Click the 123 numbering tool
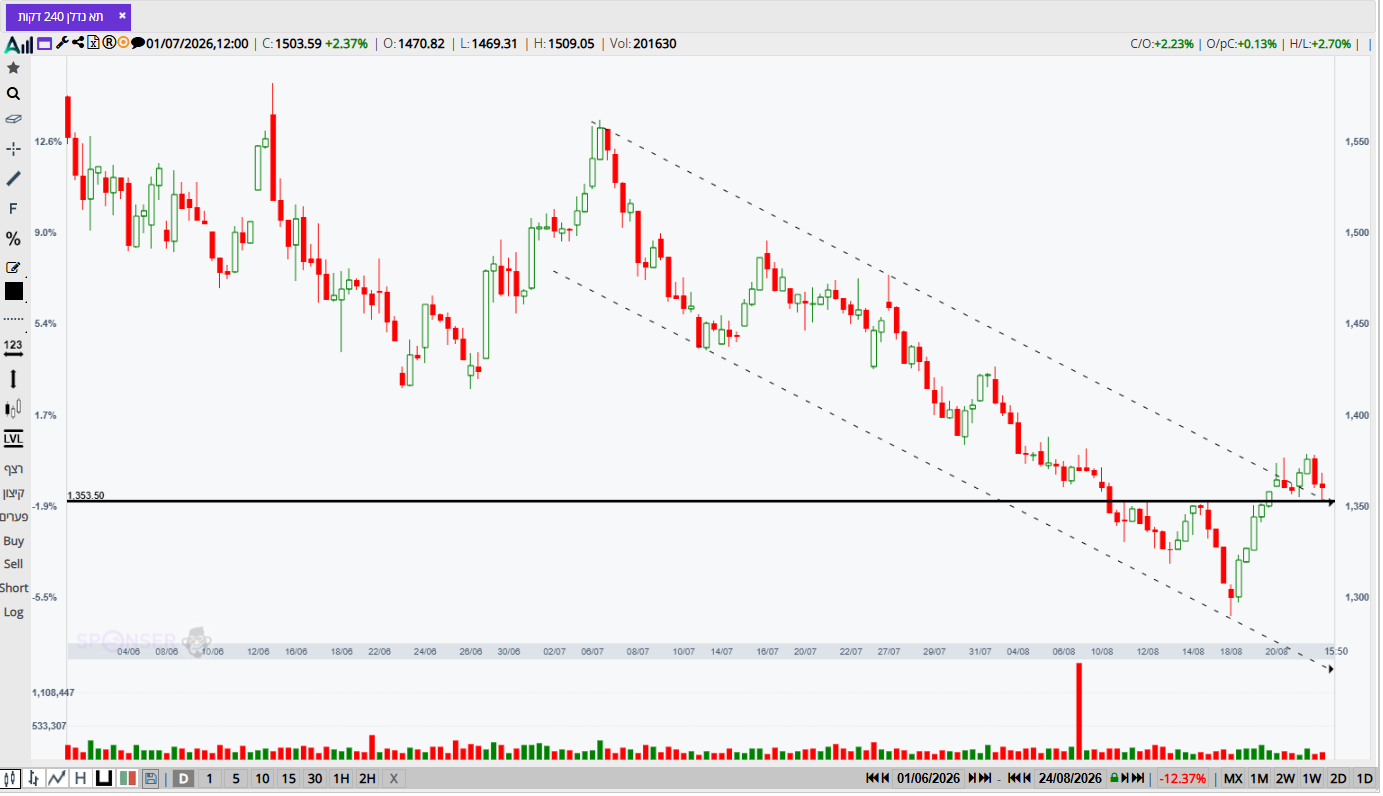The image size is (1383, 796). coord(13,346)
